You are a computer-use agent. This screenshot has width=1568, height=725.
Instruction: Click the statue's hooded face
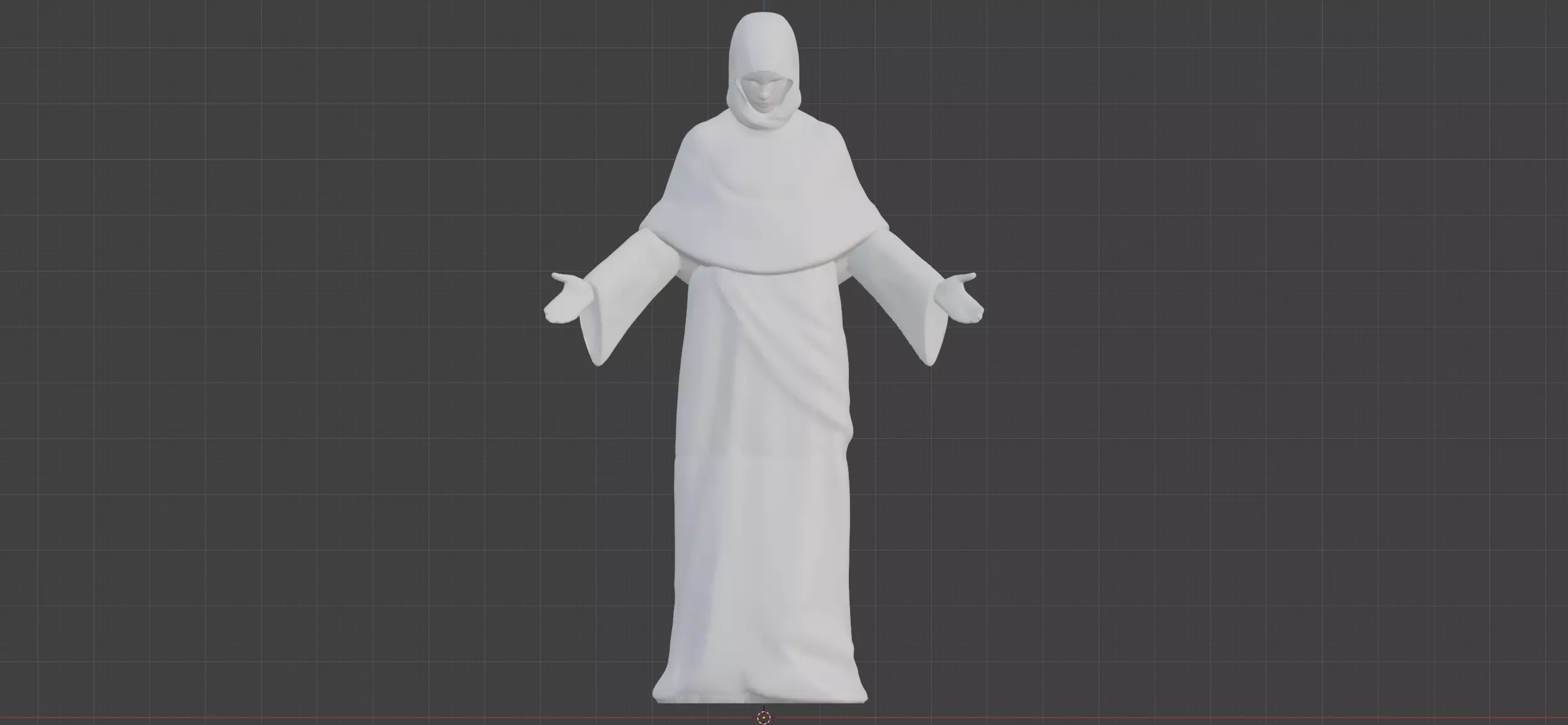[x=765, y=91]
